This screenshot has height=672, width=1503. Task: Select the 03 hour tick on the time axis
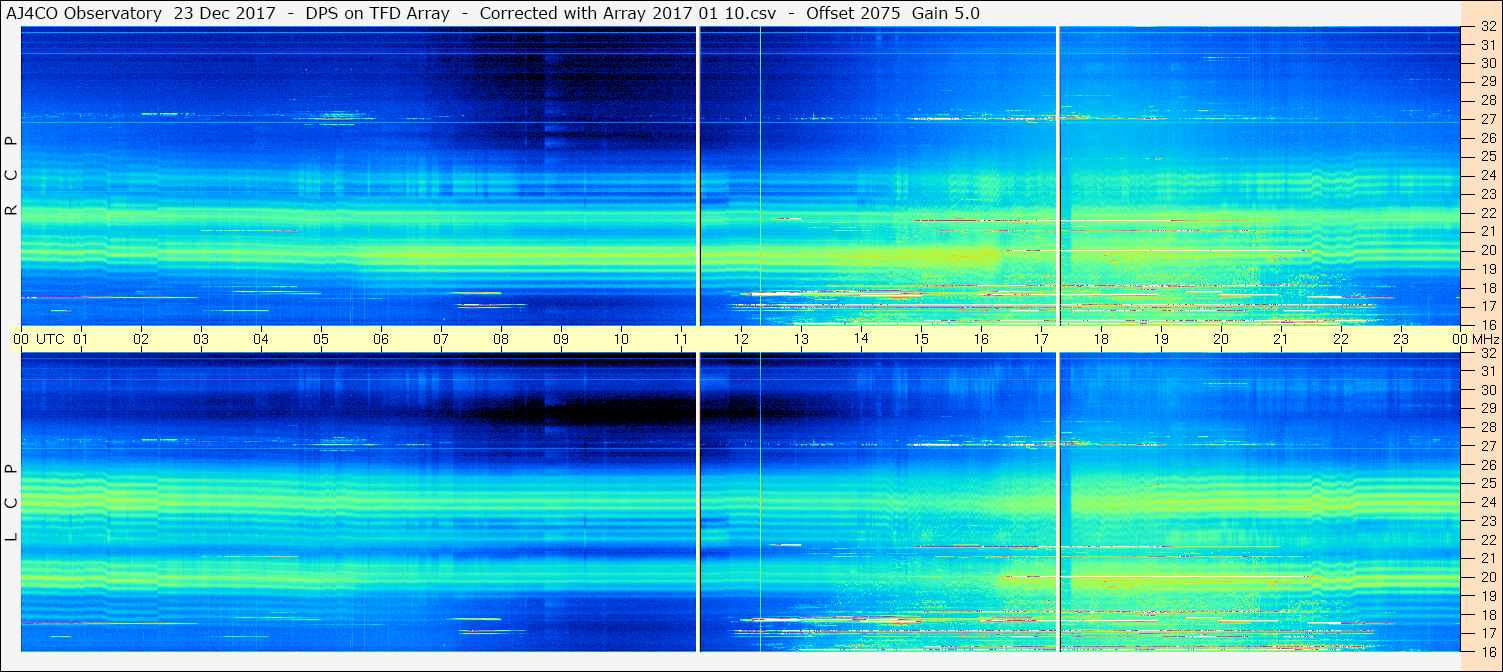201,339
